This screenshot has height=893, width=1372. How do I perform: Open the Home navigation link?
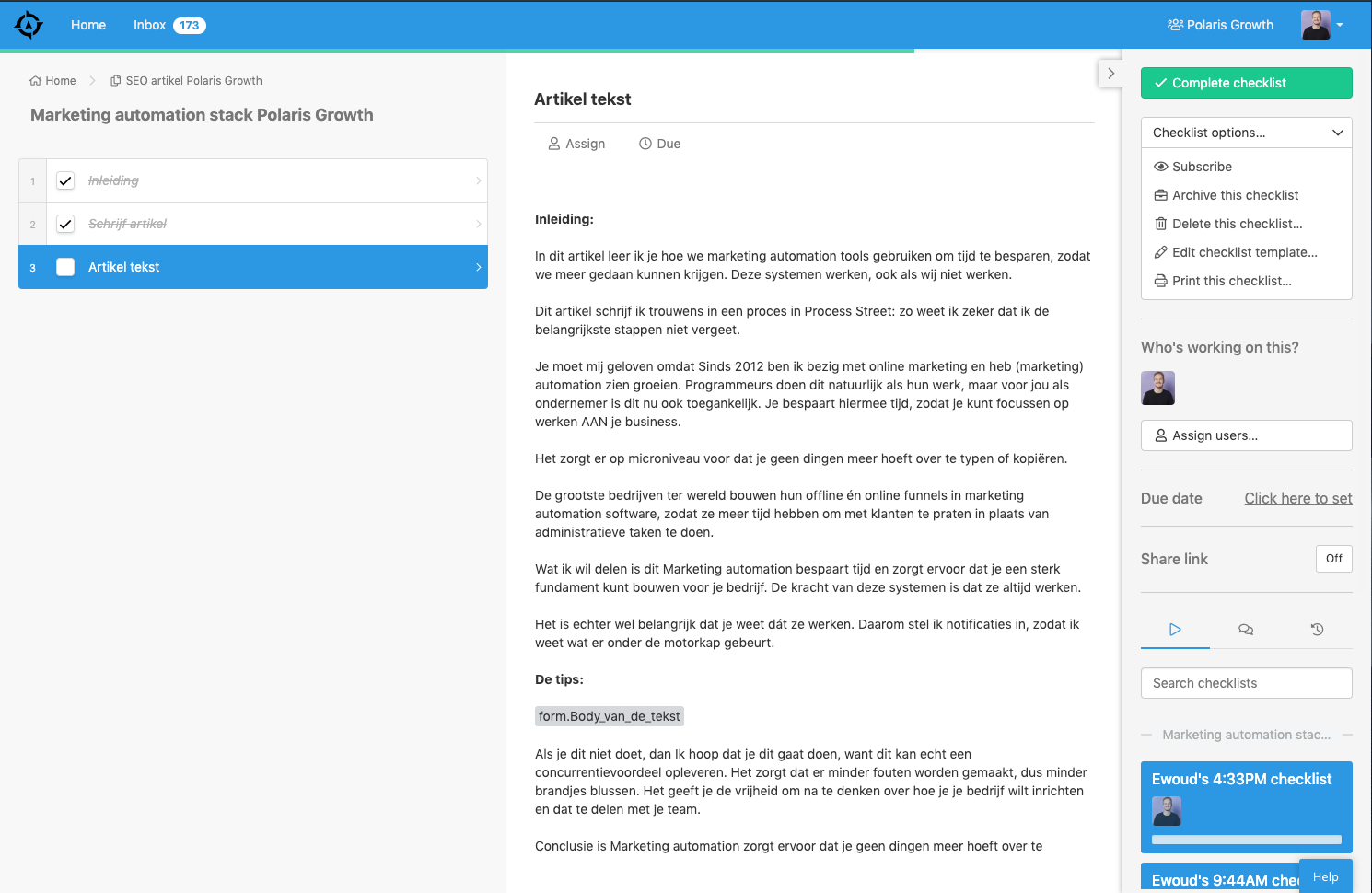(x=88, y=25)
